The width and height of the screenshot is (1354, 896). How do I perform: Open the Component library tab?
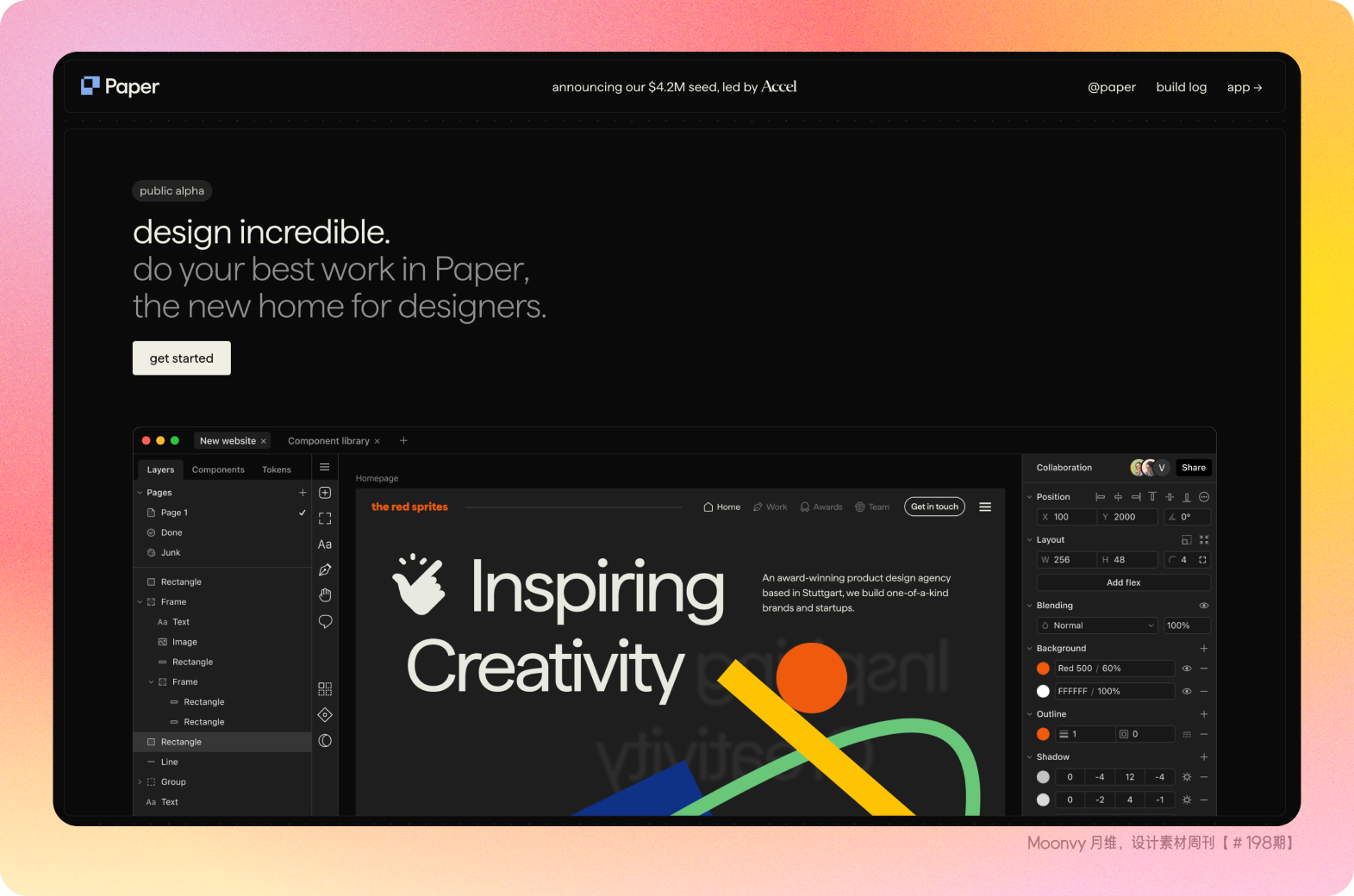pos(328,441)
